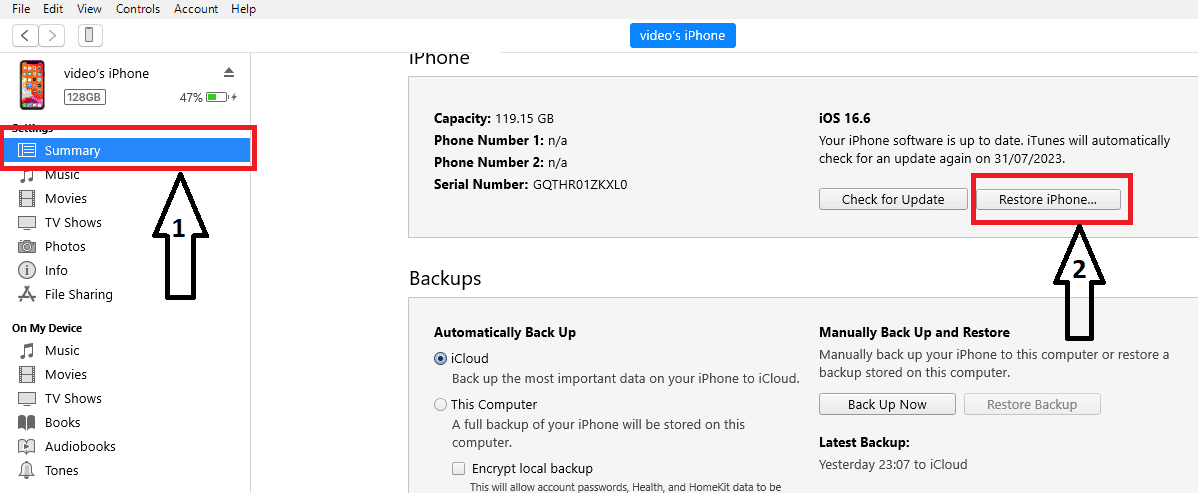Open File Sharing section
This screenshot has width=1198, height=493.
pos(78,294)
